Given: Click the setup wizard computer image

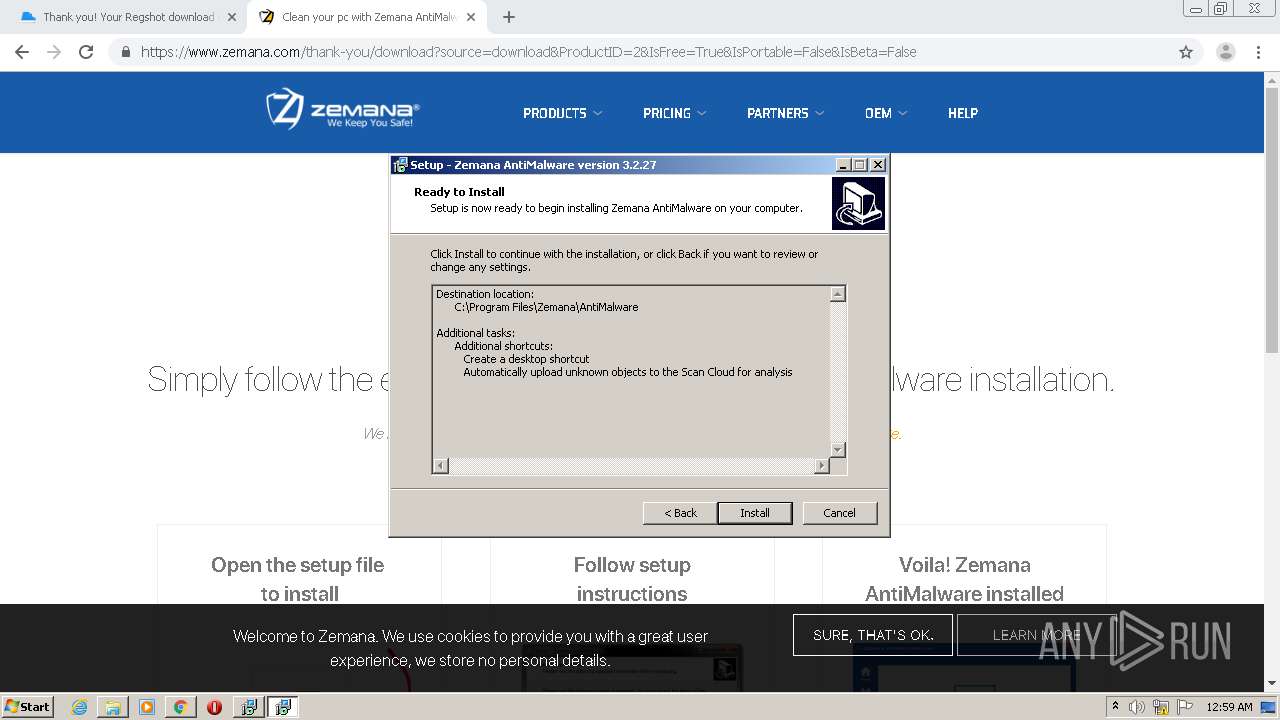Looking at the screenshot, I should [858, 204].
